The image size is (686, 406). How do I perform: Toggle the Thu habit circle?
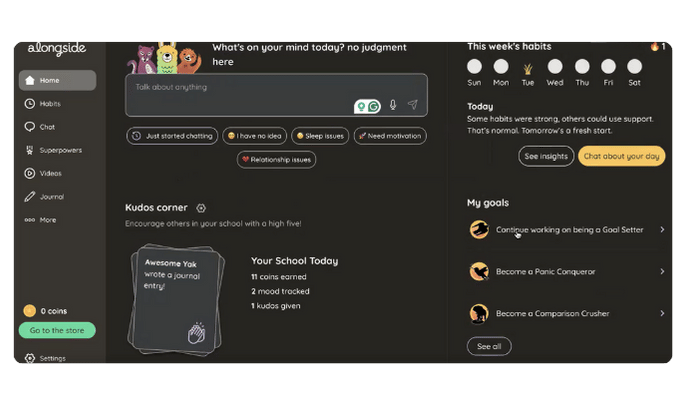pos(582,66)
